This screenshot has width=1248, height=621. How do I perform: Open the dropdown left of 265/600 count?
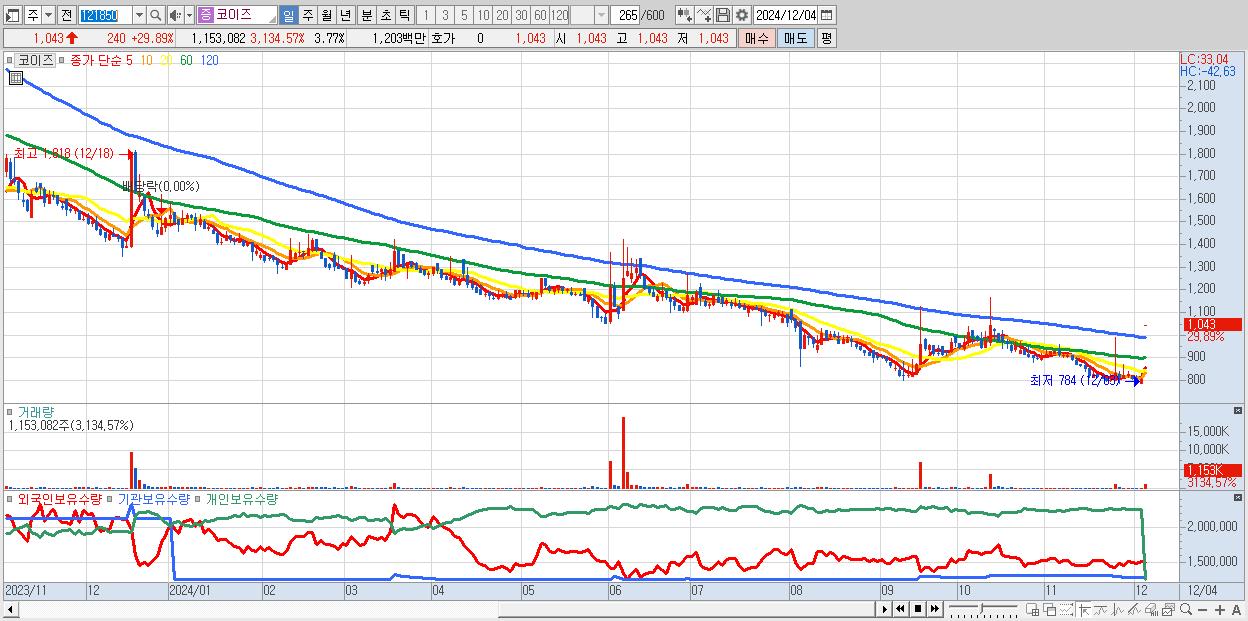(x=601, y=15)
